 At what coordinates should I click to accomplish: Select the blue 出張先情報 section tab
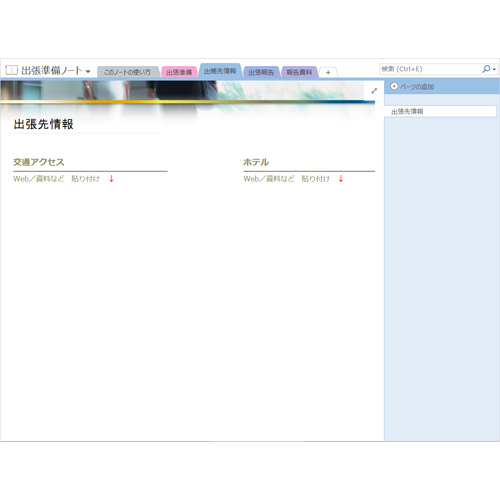[x=220, y=71]
